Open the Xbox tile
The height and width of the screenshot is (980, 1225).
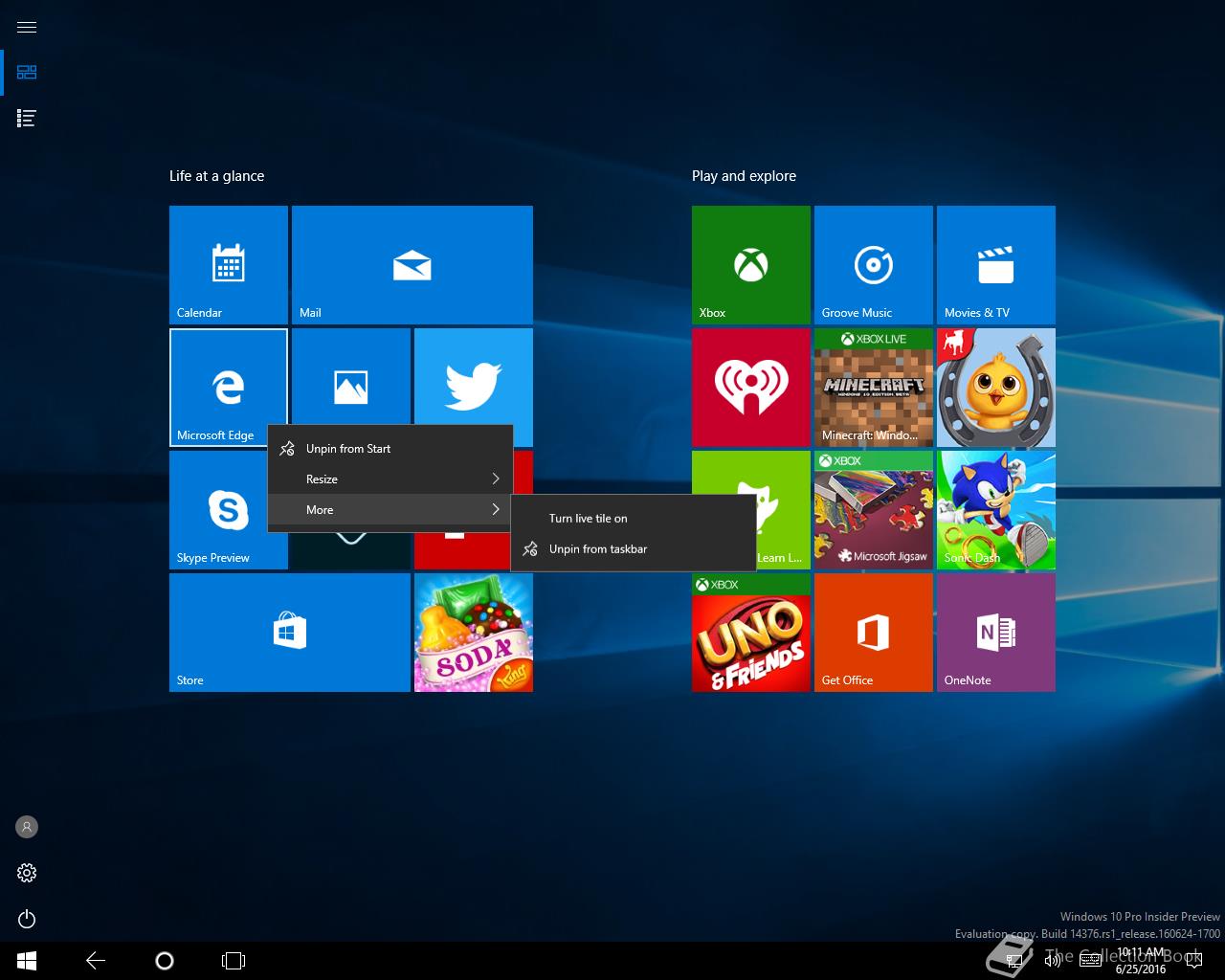[751, 265]
